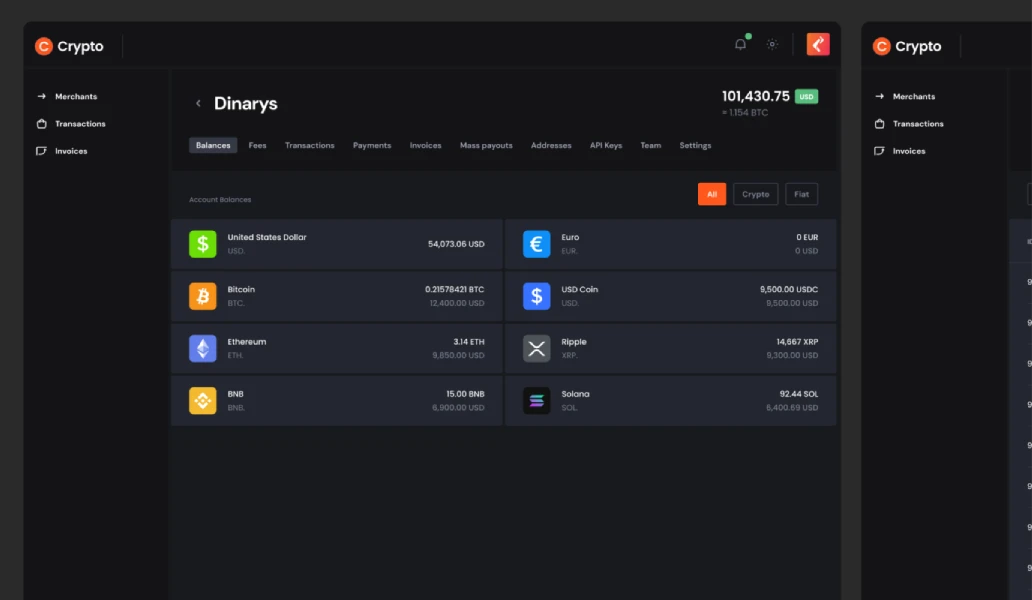Viewport: 1032px width, 600px height.
Task: Open the Ripple XRP icon
Action: (536, 348)
